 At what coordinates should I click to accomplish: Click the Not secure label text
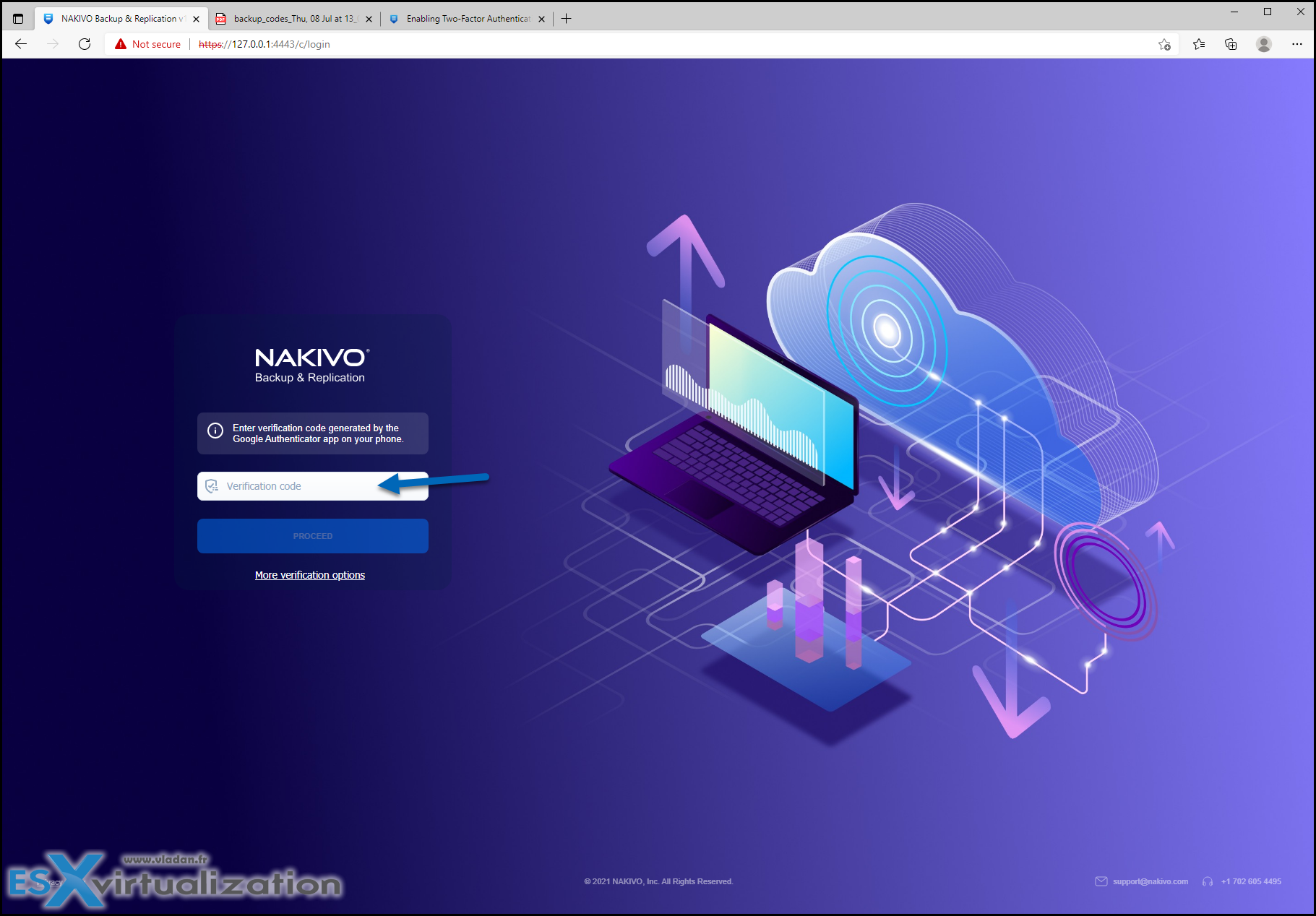[x=156, y=44]
